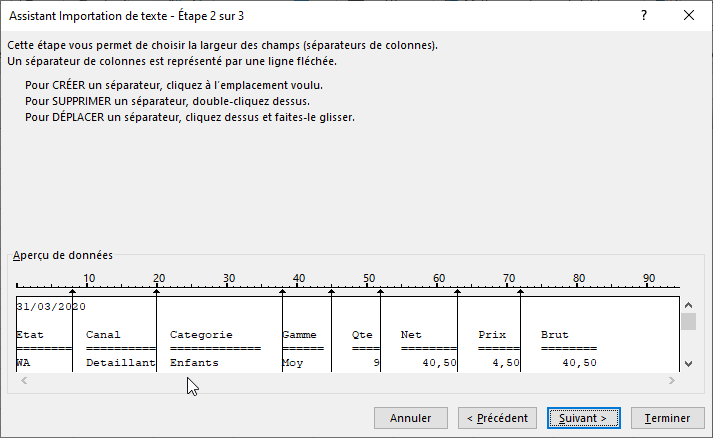
Task: Click the Categorie header text in the preview
Action: pos(201,334)
